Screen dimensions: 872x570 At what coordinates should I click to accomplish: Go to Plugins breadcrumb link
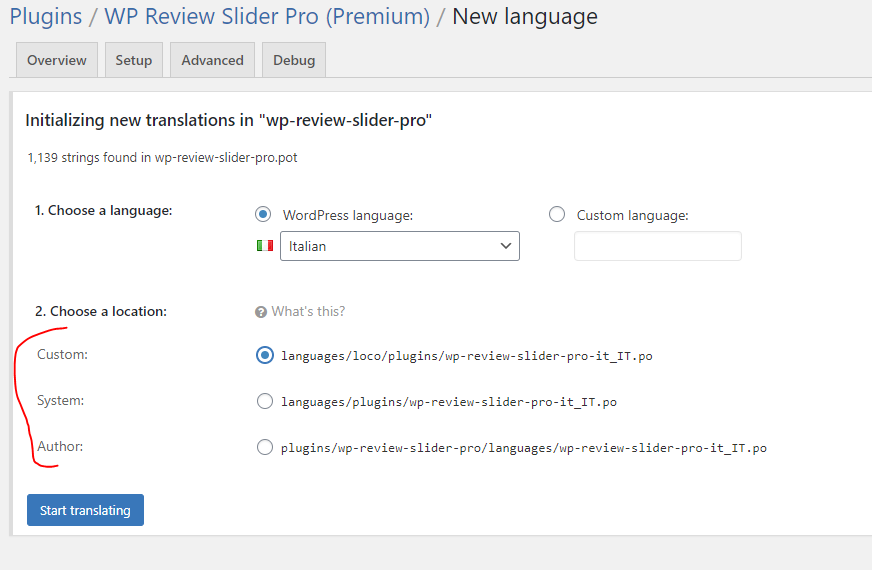pyautogui.click(x=46, y=16)
